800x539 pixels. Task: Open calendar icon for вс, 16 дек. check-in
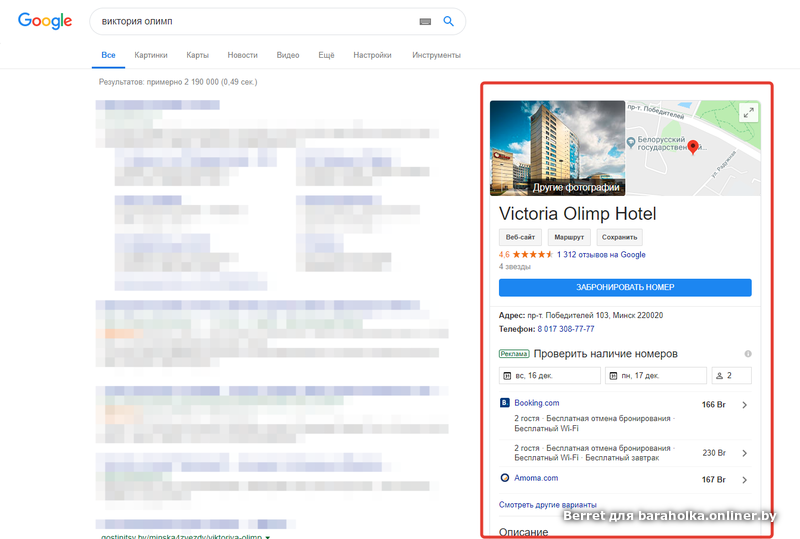click(x=507, y=376)
